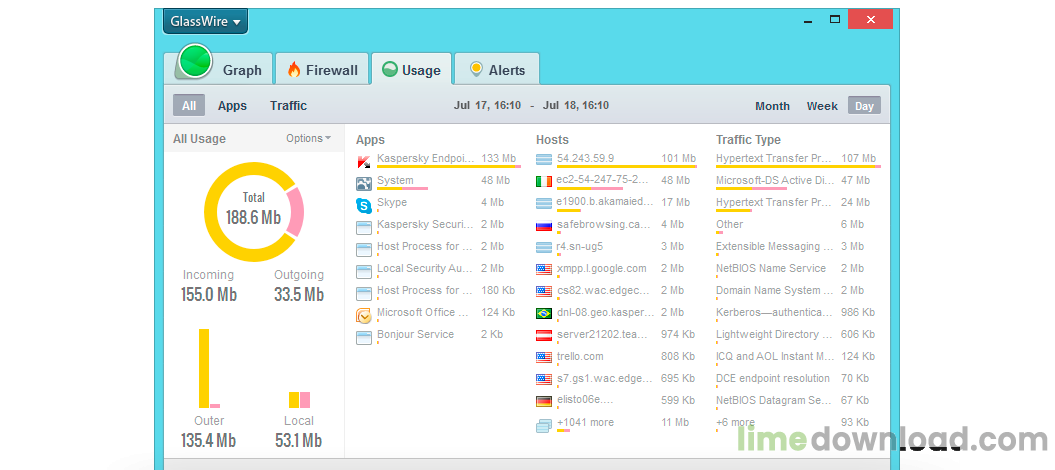Click the Incoming 155.0 Mb value
Viewport: 1055px width, 470px height.
209,295
